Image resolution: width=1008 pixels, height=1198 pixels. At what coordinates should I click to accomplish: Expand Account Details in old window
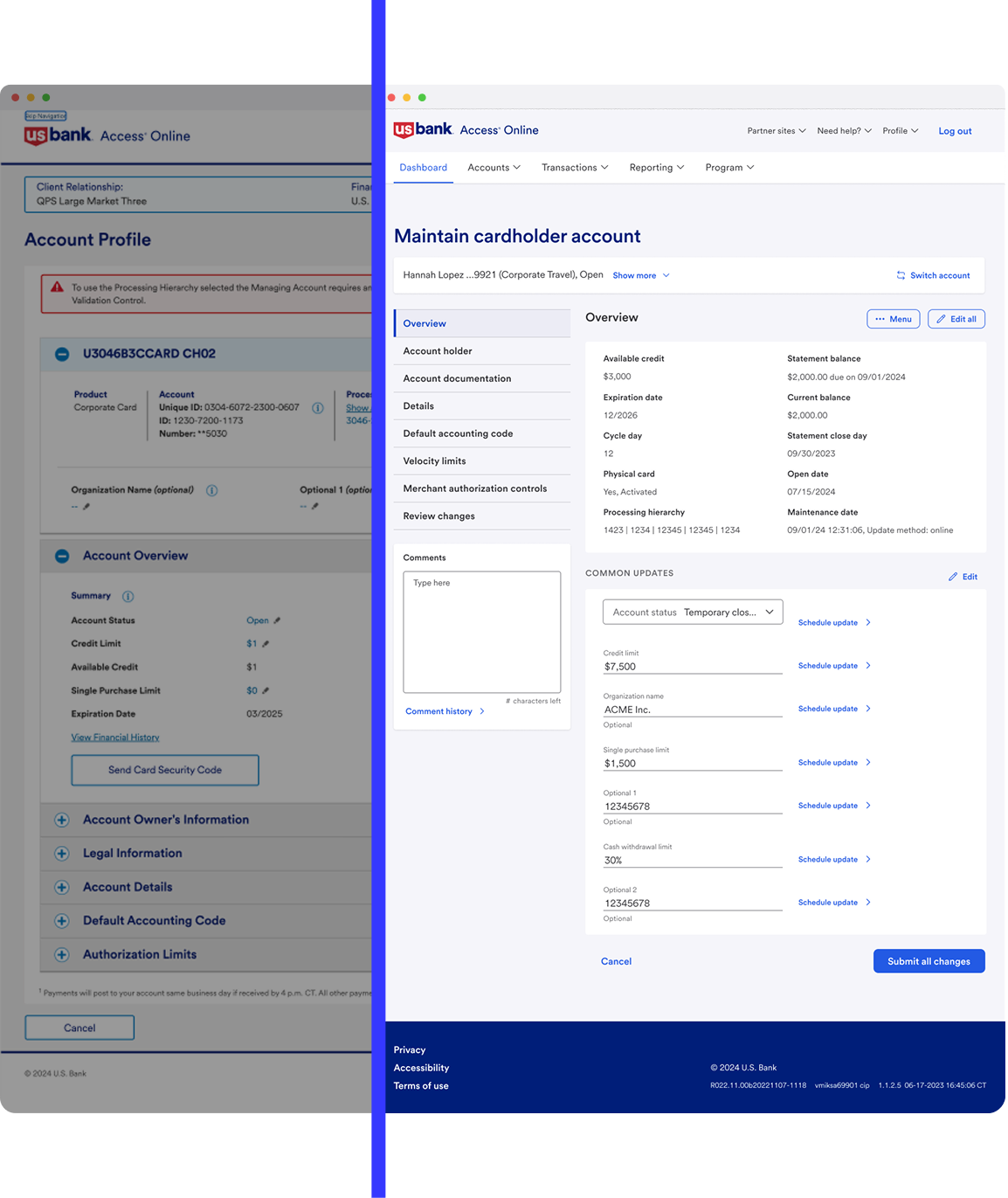tap(62, 887)
